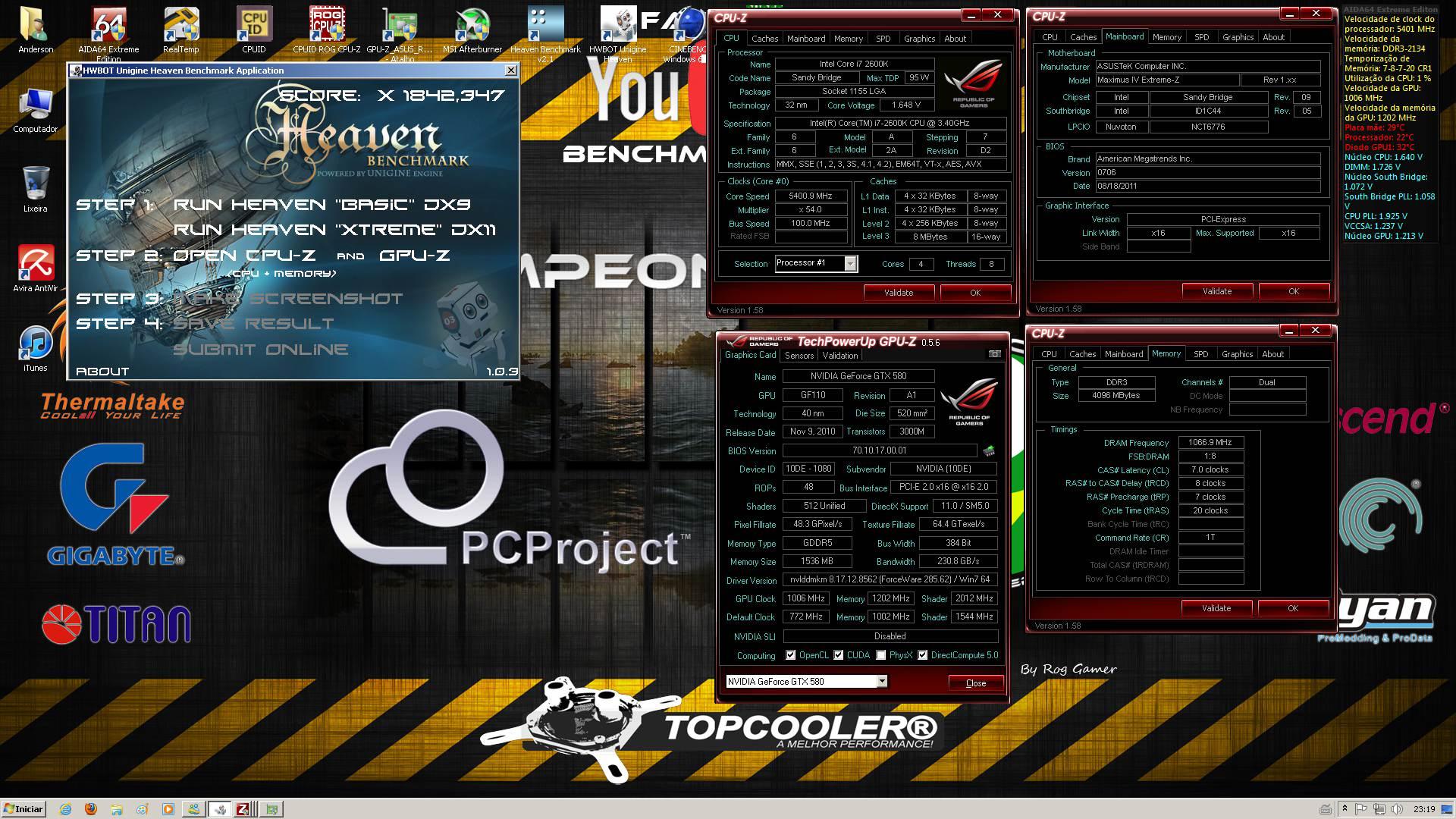Click the Core Speed 5400.9 MHz field
The image size is (1456, 819).
coord(811,196)
